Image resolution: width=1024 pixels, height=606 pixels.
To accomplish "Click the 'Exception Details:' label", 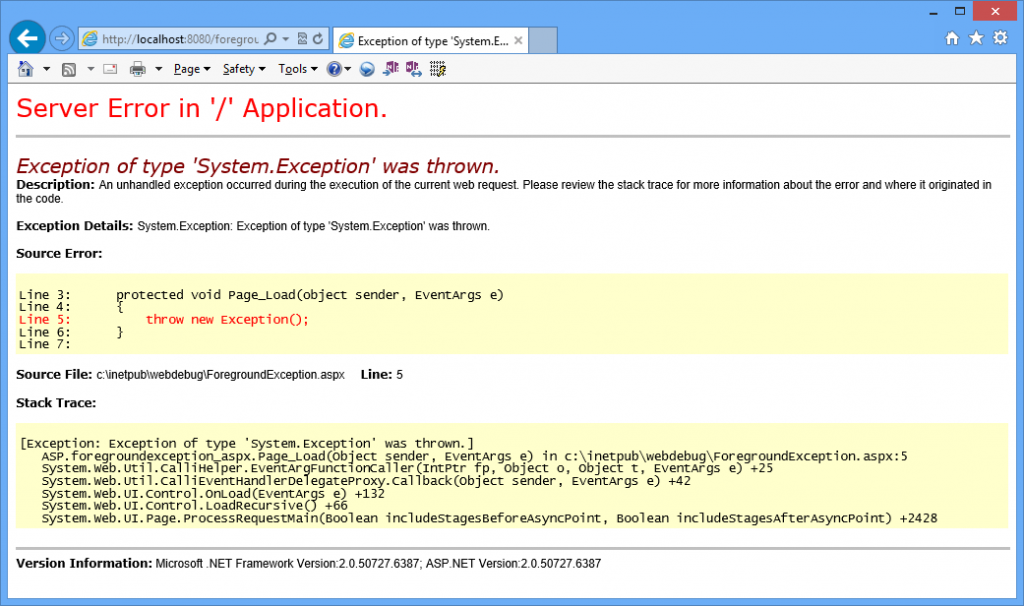I will [74, 226].
